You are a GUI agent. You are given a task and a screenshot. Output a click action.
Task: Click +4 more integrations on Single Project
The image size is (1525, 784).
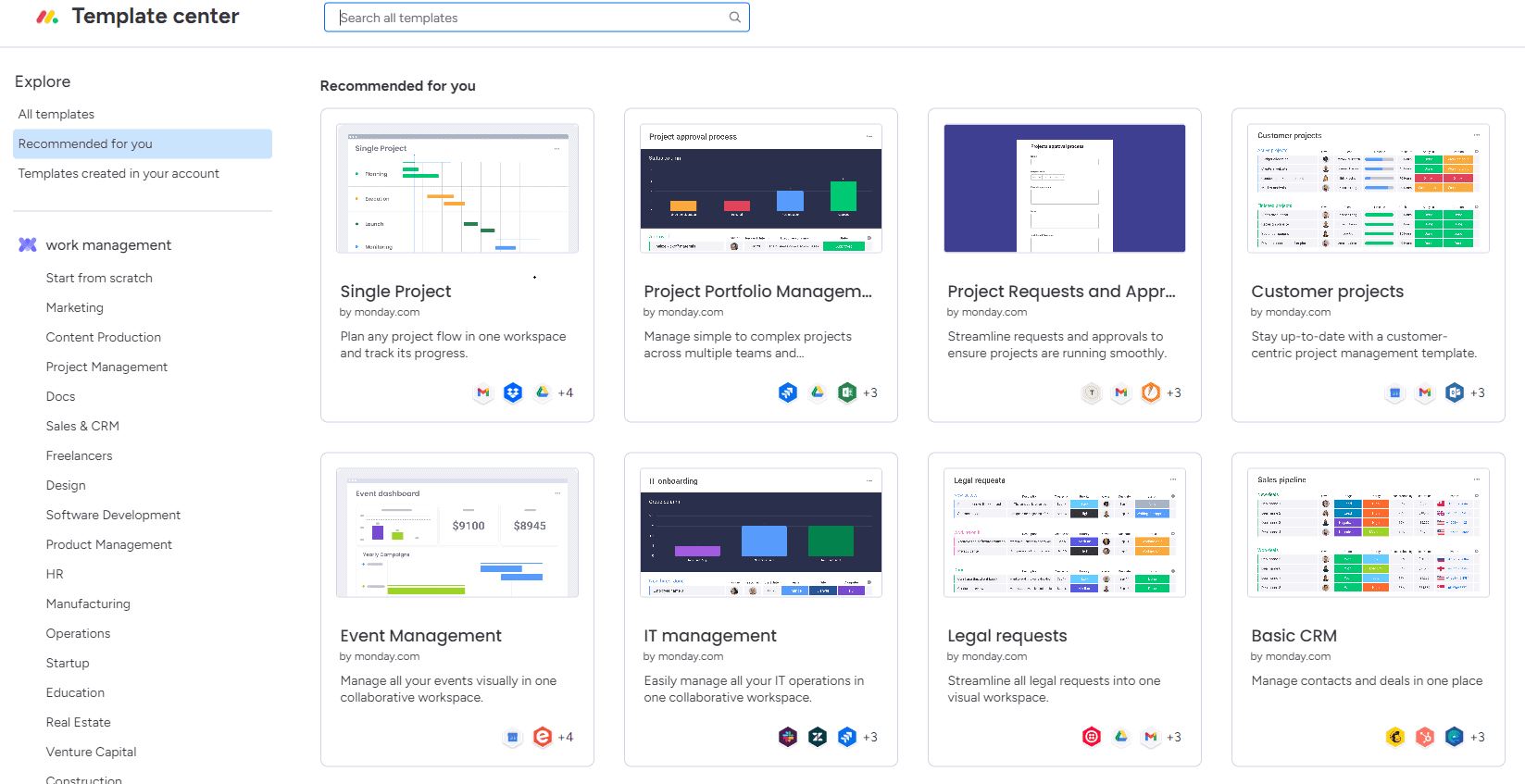click(566, 392)
